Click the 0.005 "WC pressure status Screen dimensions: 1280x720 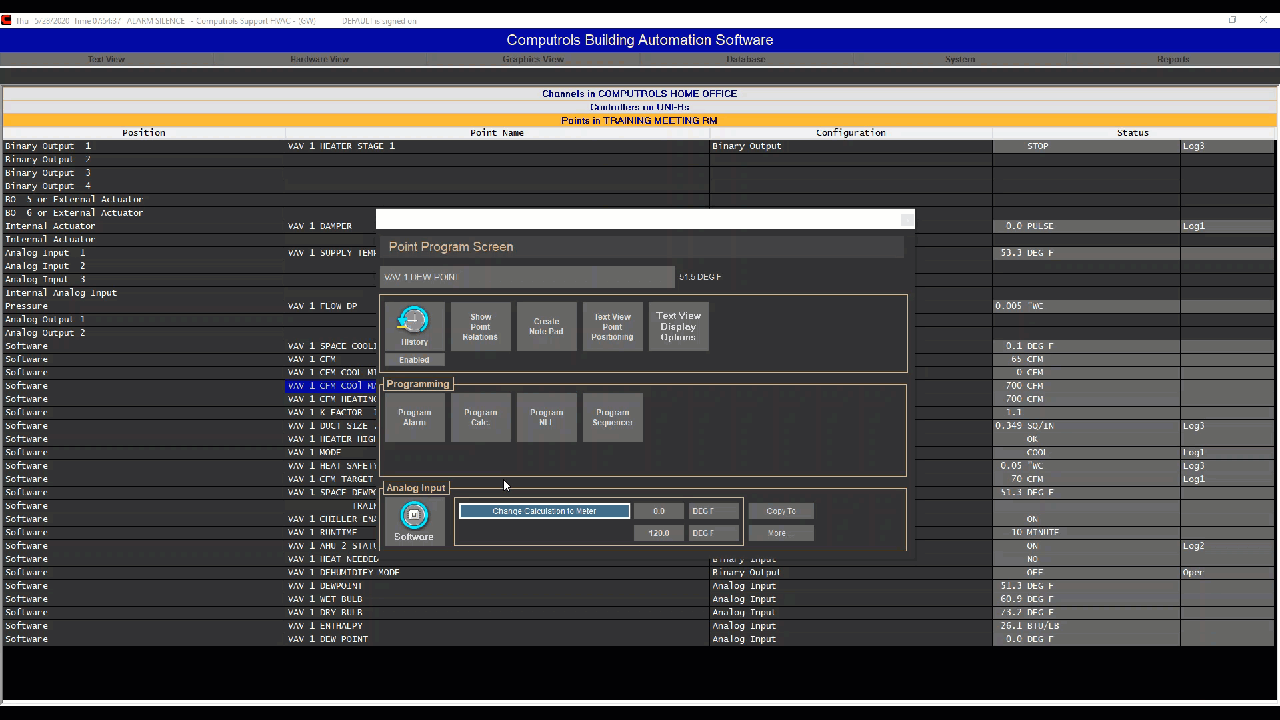[1020, 306]
